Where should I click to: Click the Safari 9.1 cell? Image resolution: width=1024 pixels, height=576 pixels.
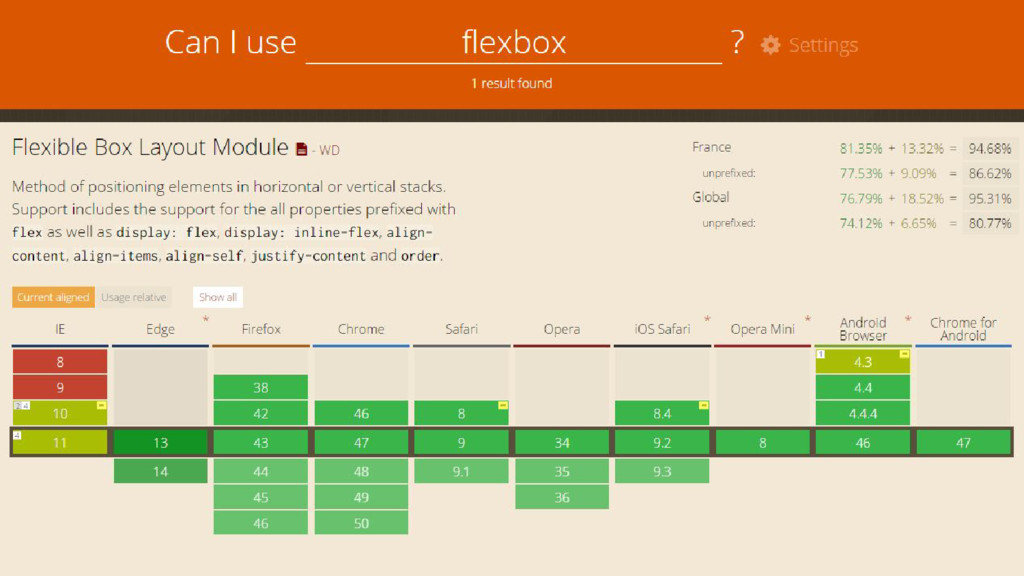[x=461, y=471]
